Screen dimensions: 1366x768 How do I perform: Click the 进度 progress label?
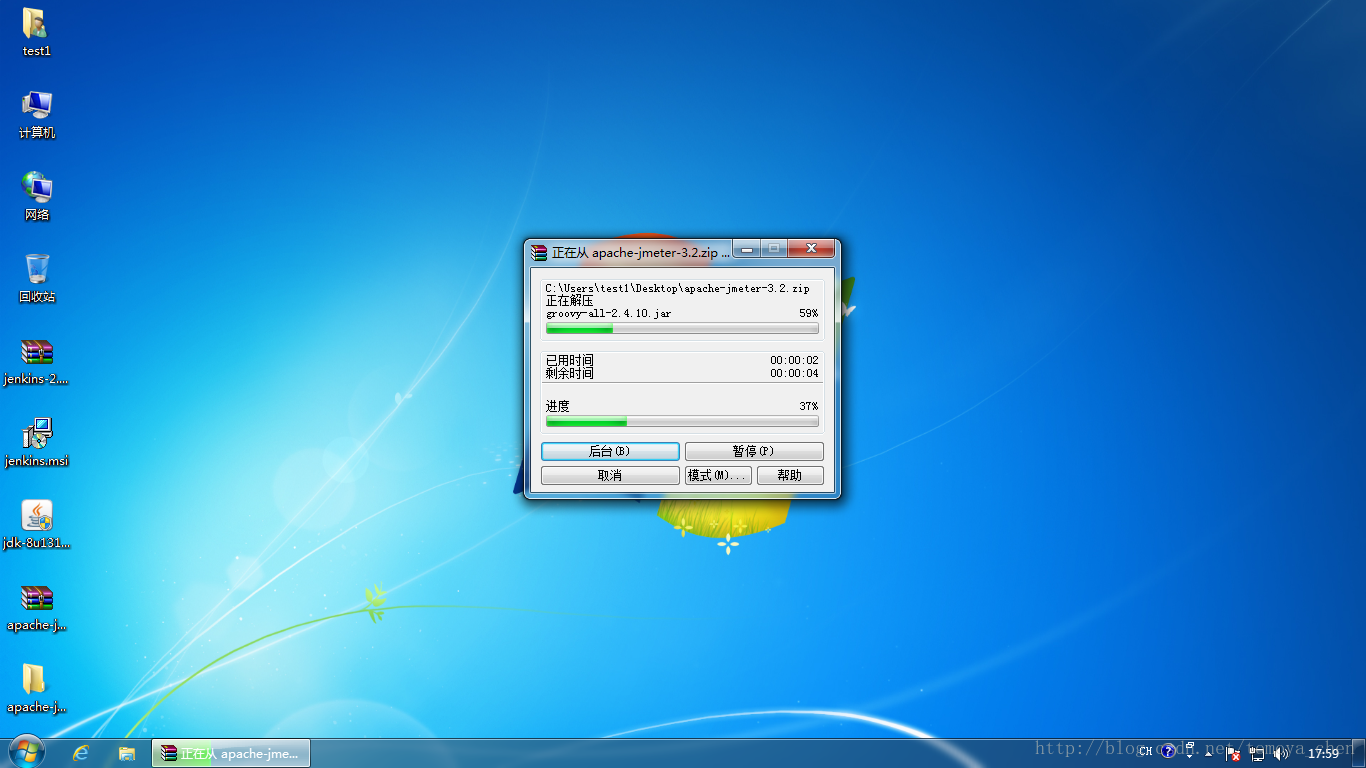(558, 406)
